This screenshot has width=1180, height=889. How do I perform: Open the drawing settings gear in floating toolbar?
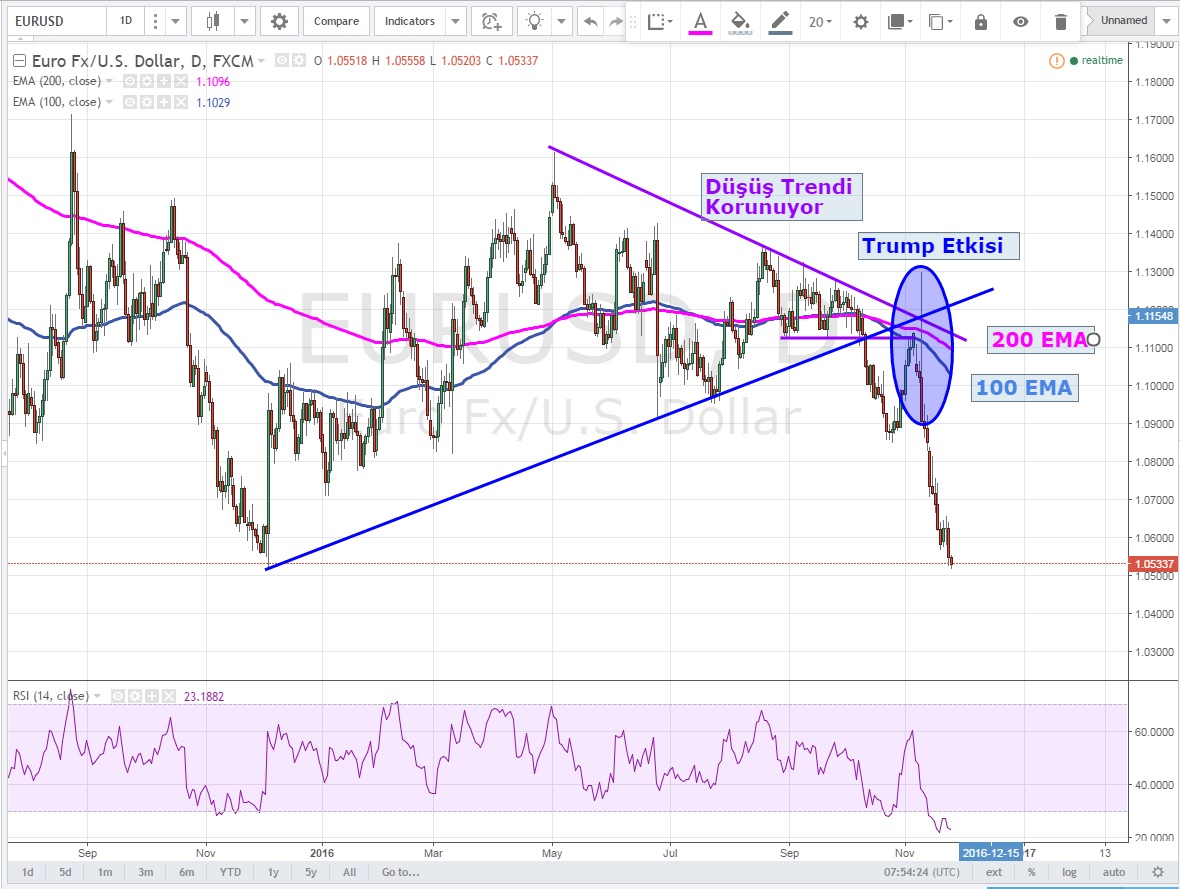click(x=860, y=21)
